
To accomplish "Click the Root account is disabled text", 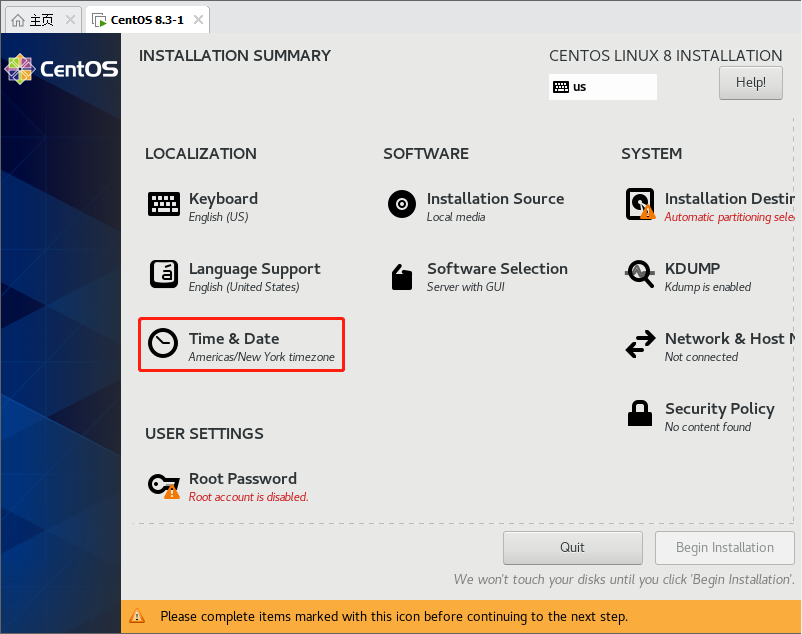I will (x=249, y=497).
